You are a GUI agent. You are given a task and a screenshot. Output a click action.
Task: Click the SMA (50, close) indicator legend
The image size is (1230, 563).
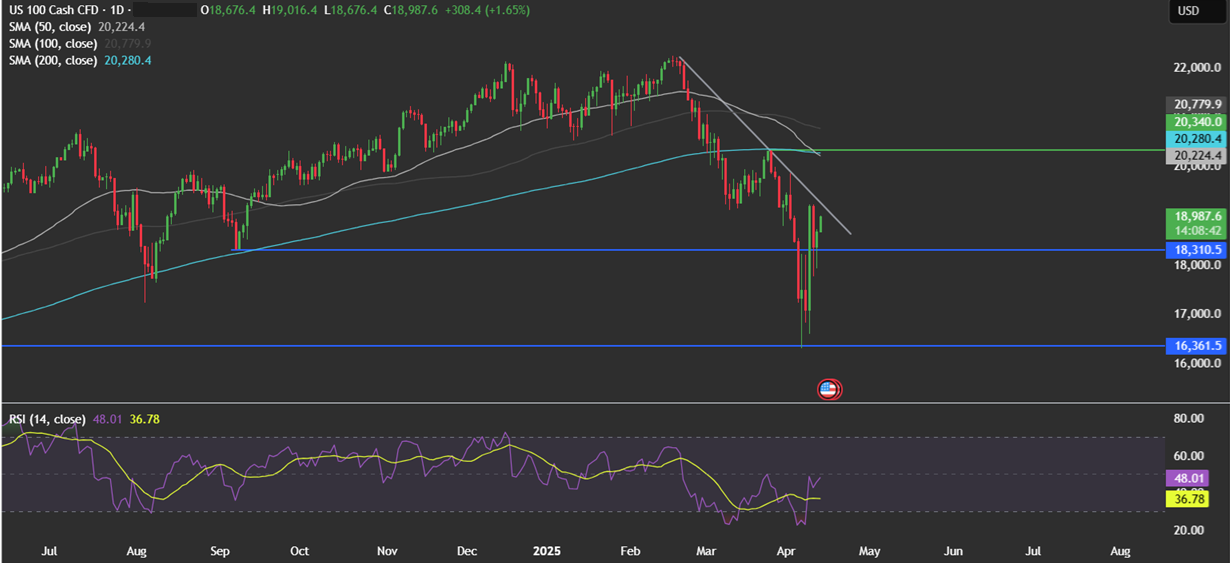click(52, 27)
